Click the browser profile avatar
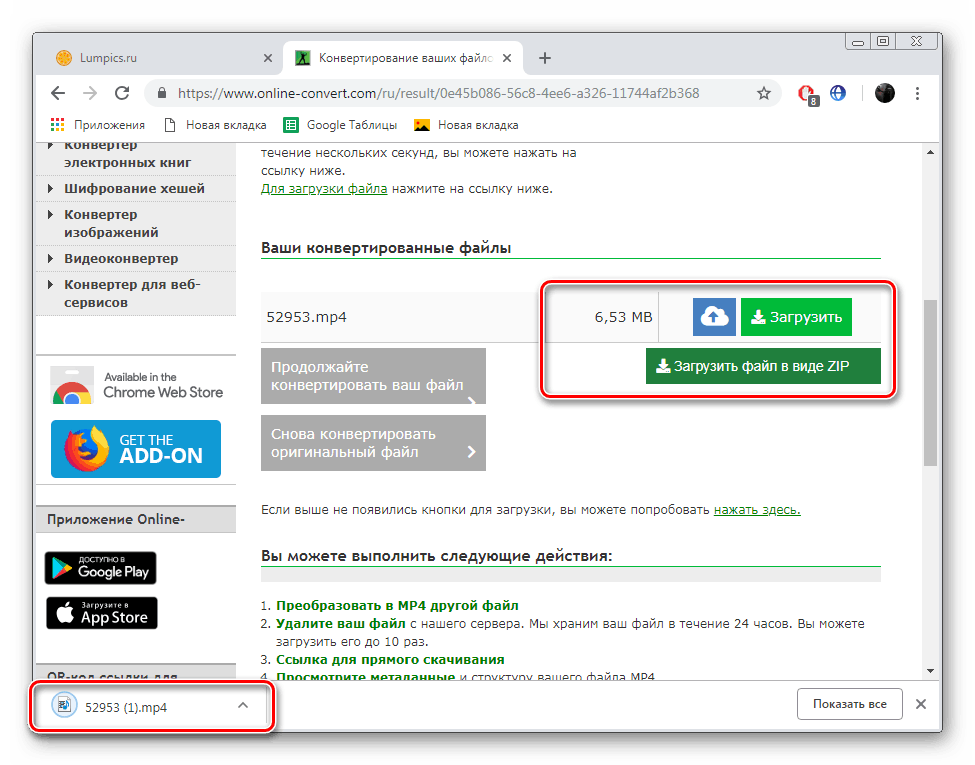 click(x=885, y=92)
